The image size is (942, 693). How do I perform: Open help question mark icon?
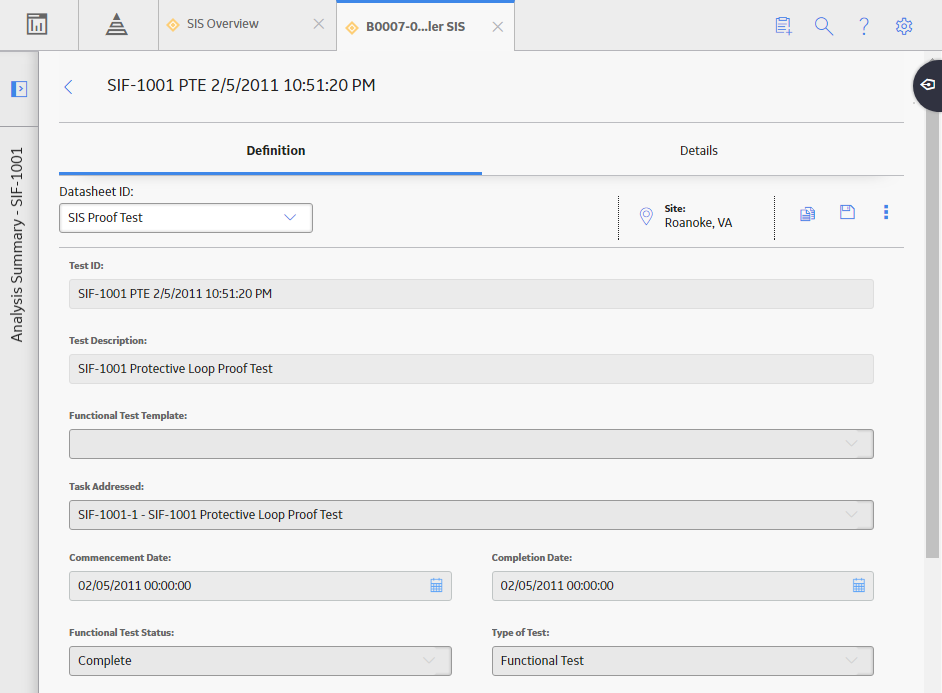864,26
